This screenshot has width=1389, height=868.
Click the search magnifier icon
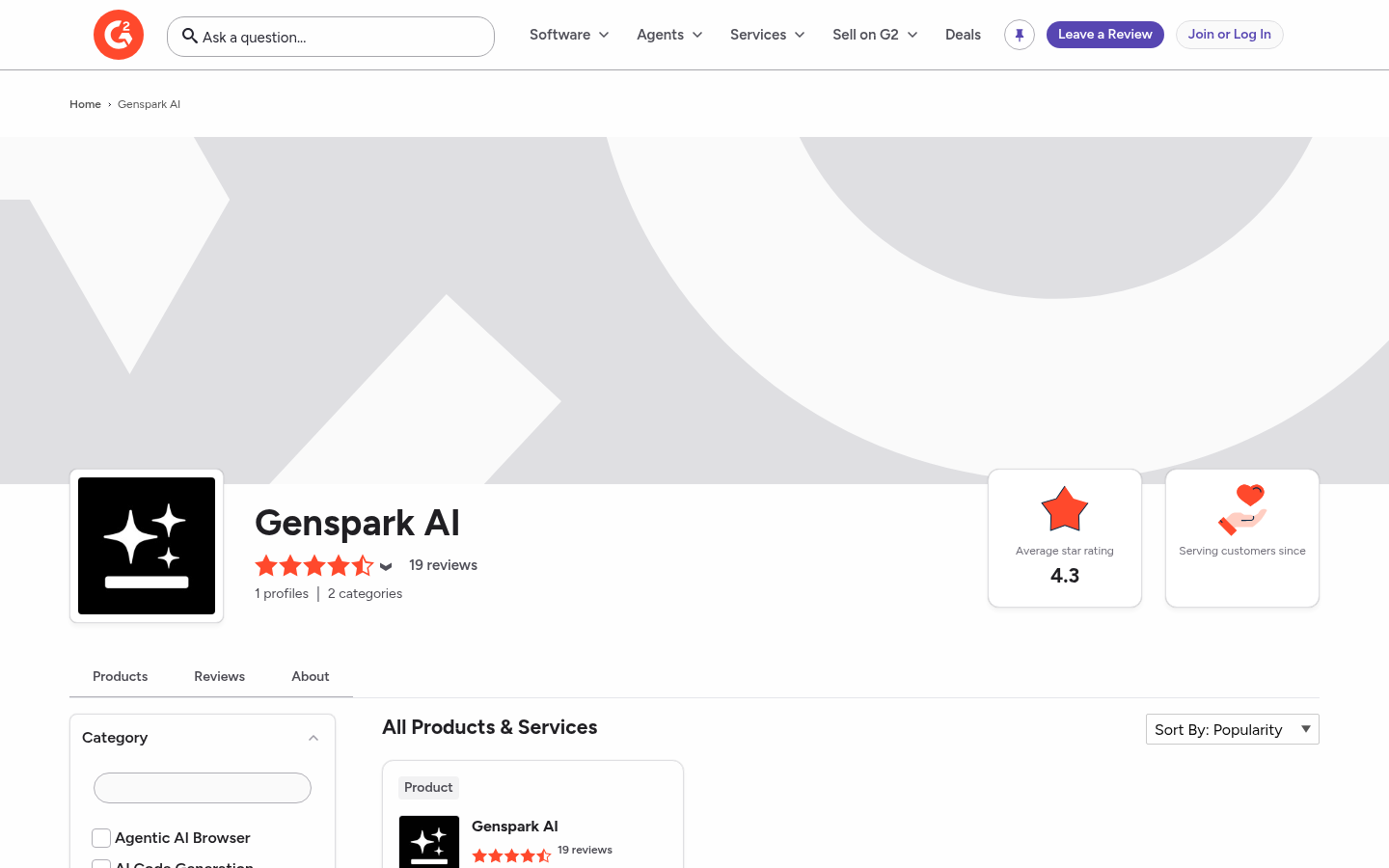click(190, 36)
